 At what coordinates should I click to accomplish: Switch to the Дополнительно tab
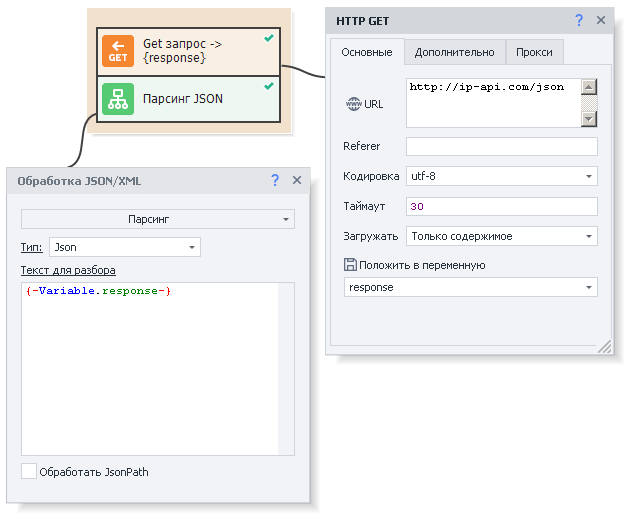click(454, 52)
